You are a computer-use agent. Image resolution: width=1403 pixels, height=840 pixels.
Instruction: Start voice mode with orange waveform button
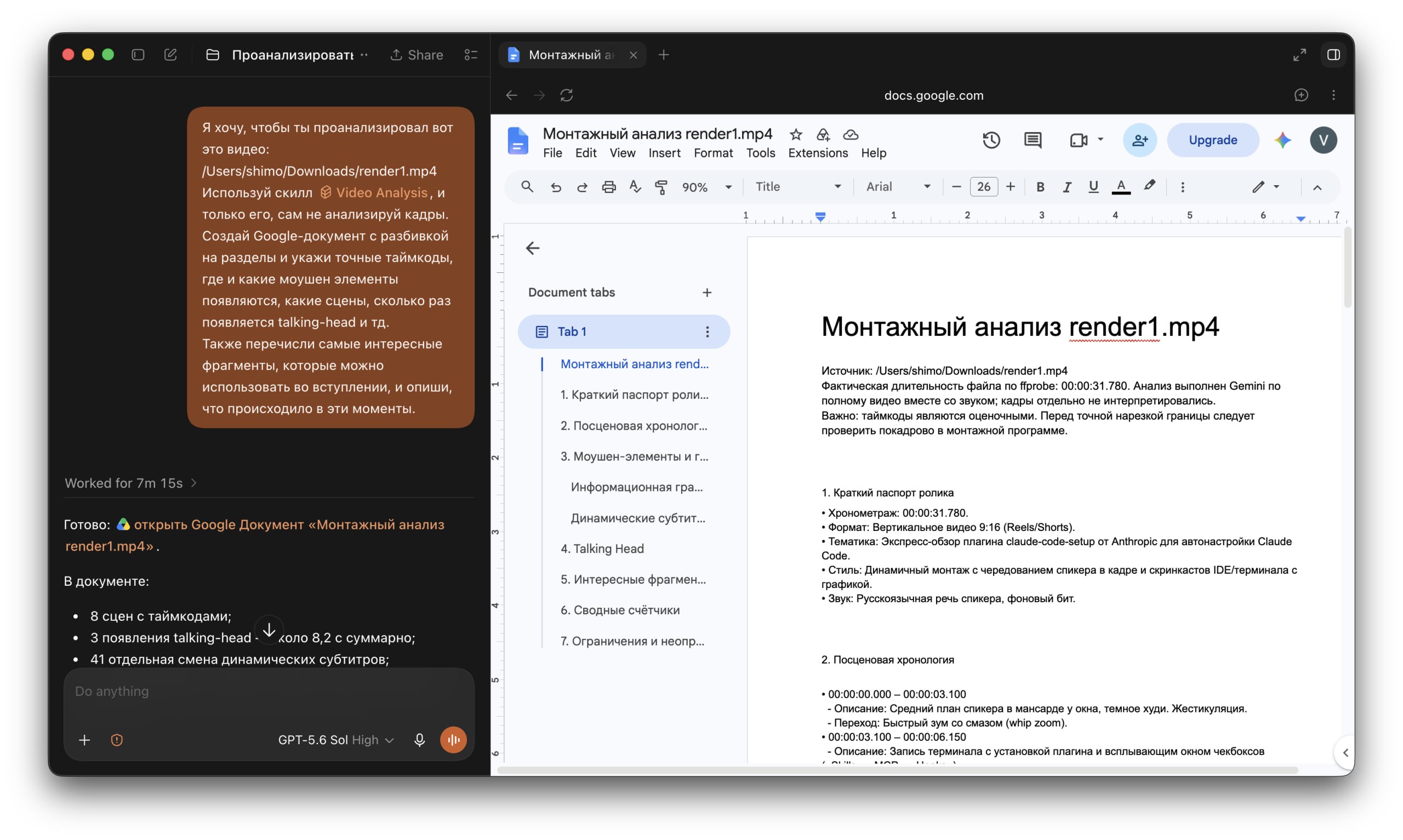click(453, 740)
